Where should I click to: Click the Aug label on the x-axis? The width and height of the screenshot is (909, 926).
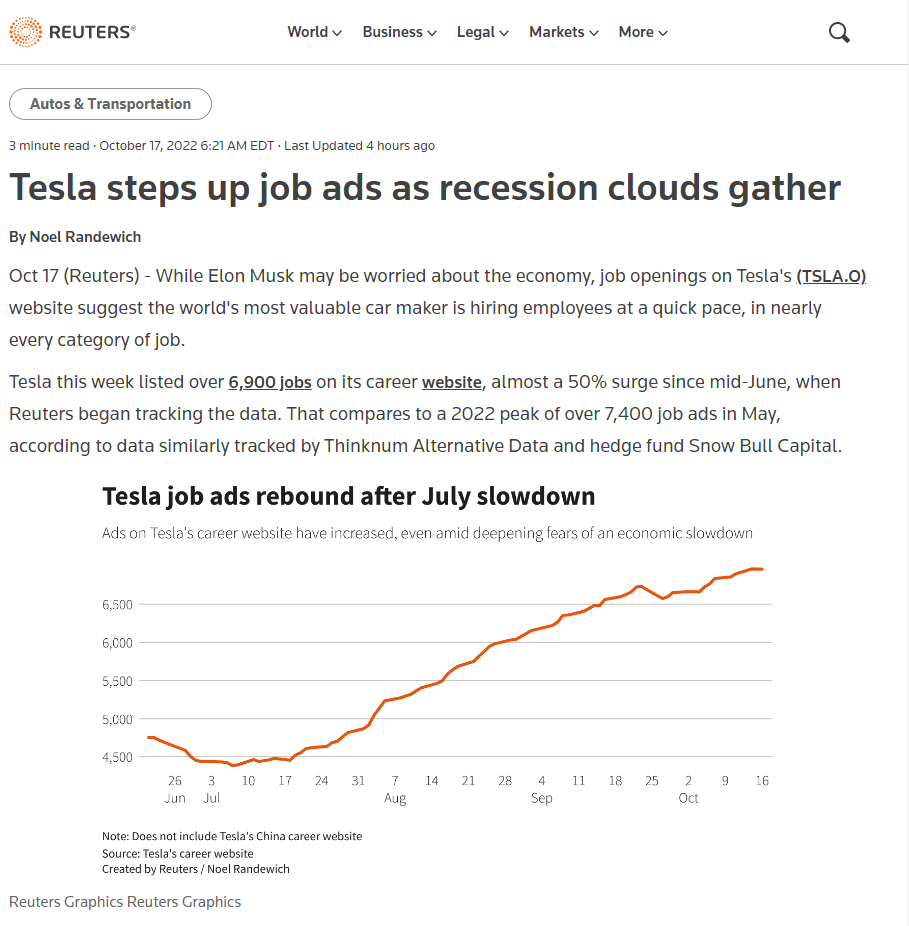[x=395, y=798]
